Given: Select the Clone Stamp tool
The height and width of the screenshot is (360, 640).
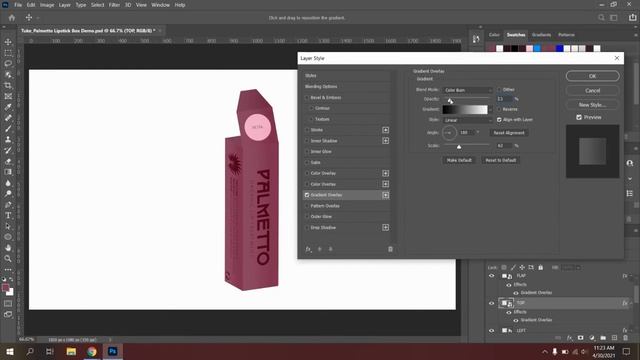Looking at the screenshot, I should [x=8, y=140].
